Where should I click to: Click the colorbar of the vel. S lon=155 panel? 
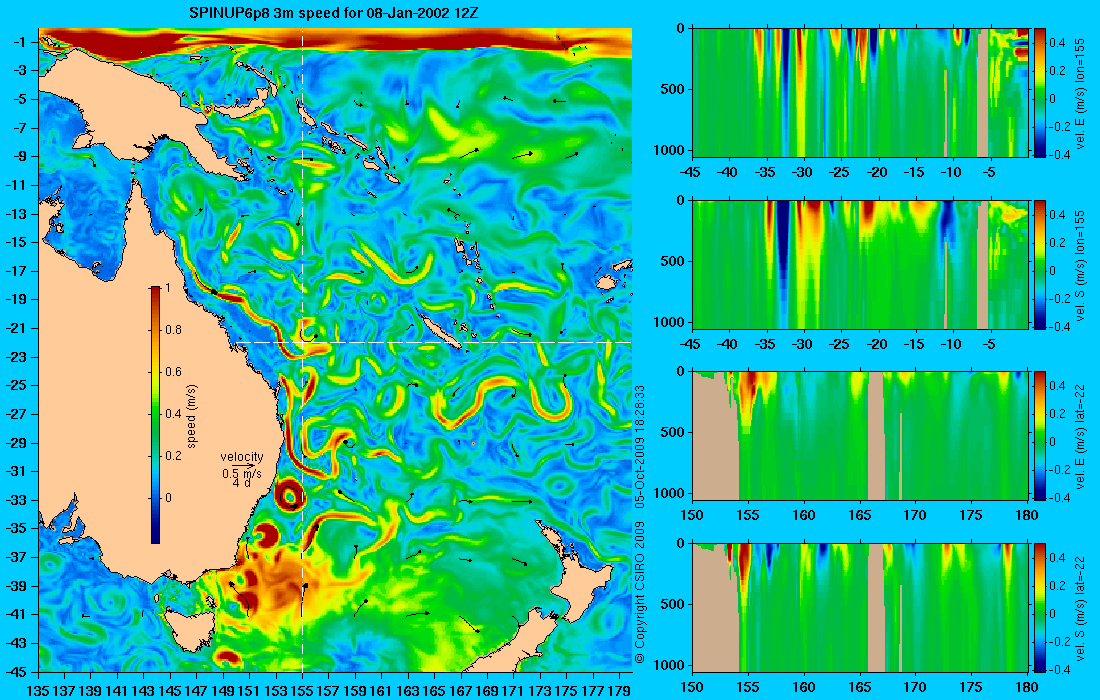click(x=1040, y=264)
